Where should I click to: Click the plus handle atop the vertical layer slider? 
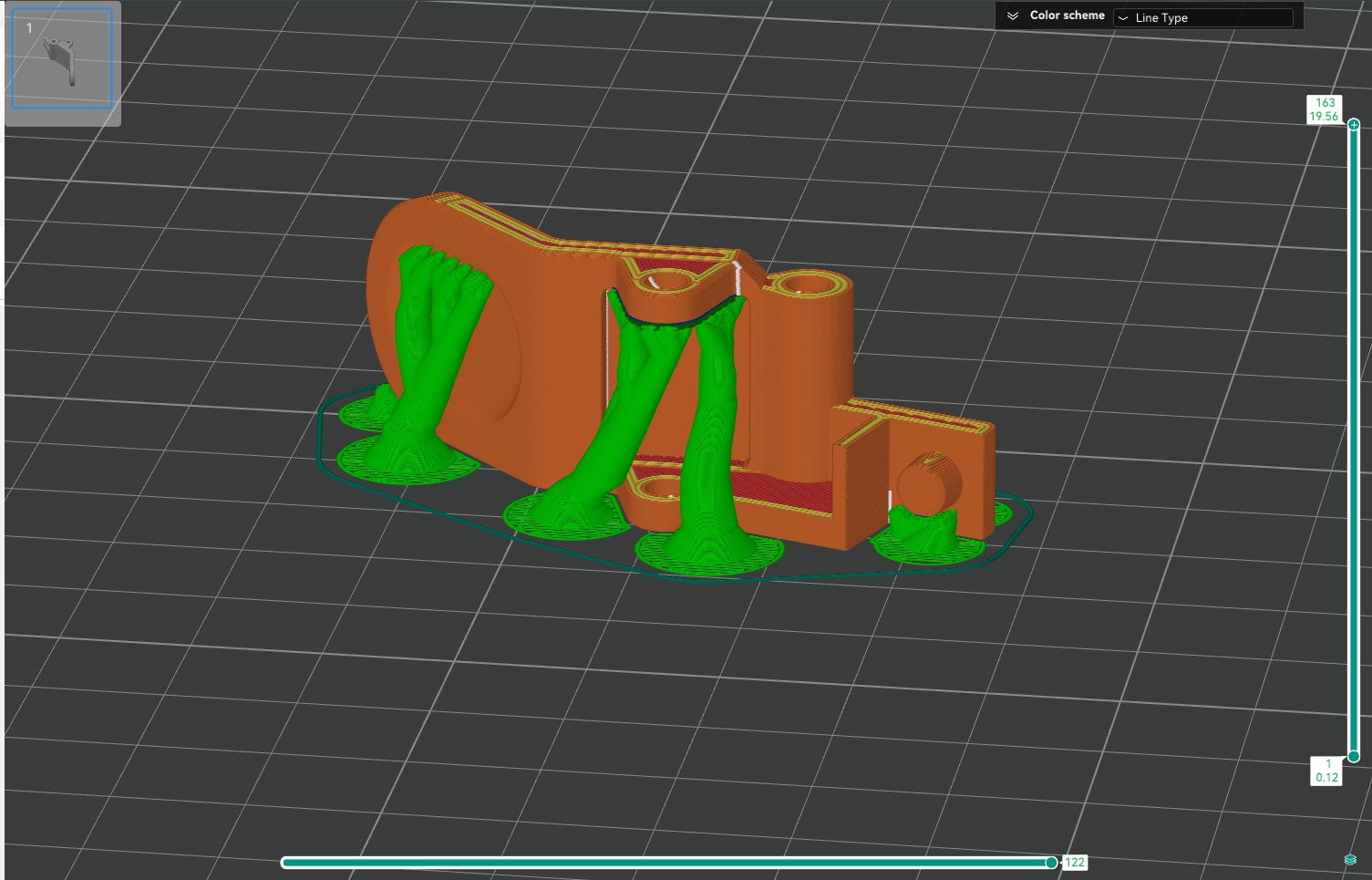(1354, 125)
